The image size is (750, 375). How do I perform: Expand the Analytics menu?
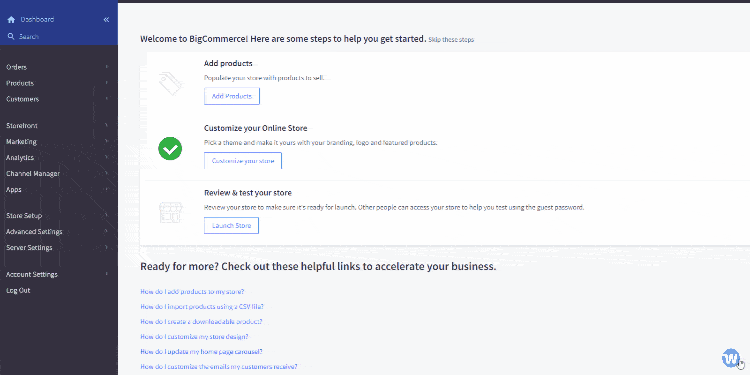coord(59,157)
